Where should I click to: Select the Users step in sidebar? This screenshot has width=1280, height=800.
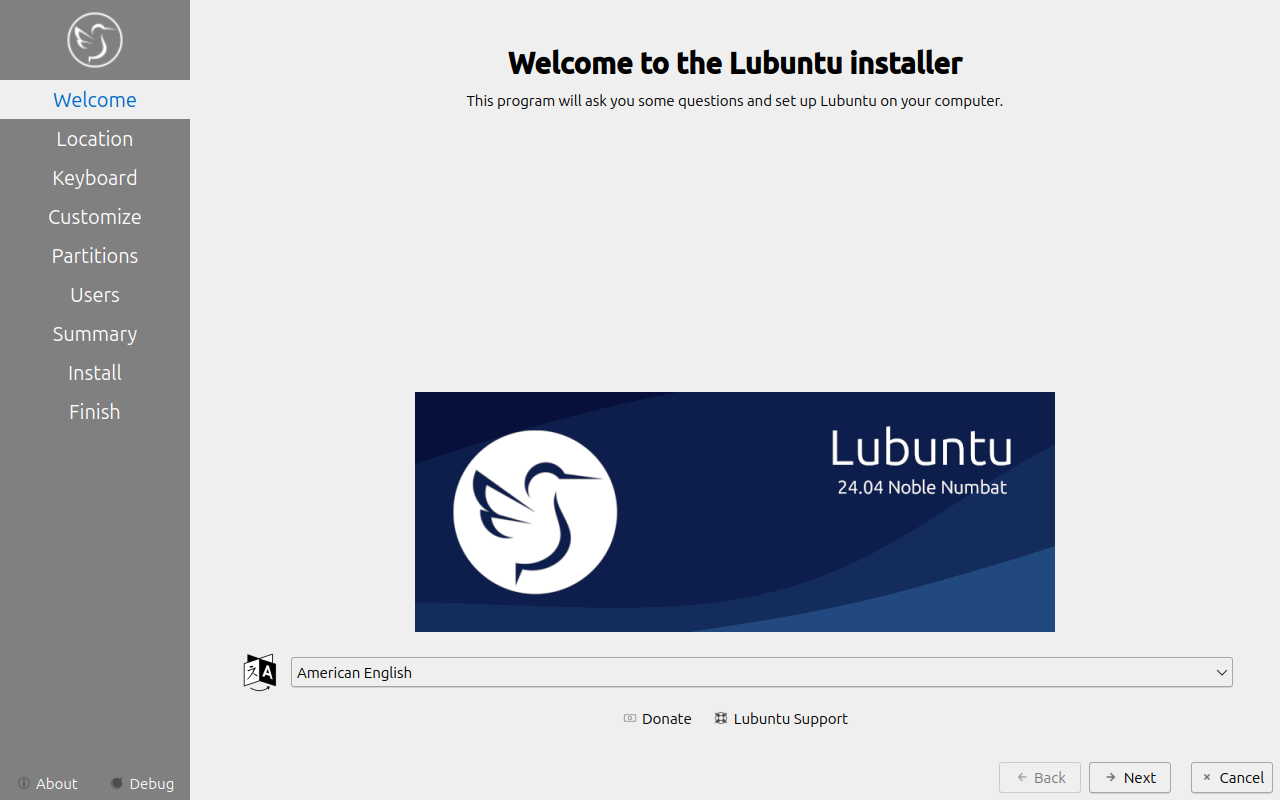pos(95,295)
